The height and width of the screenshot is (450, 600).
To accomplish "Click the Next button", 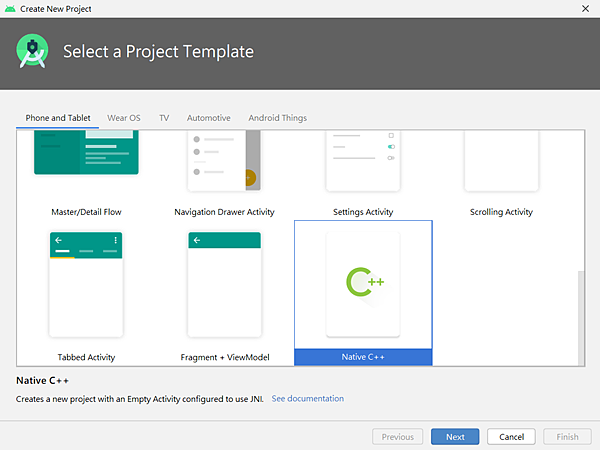I will [x=455, y=437].
